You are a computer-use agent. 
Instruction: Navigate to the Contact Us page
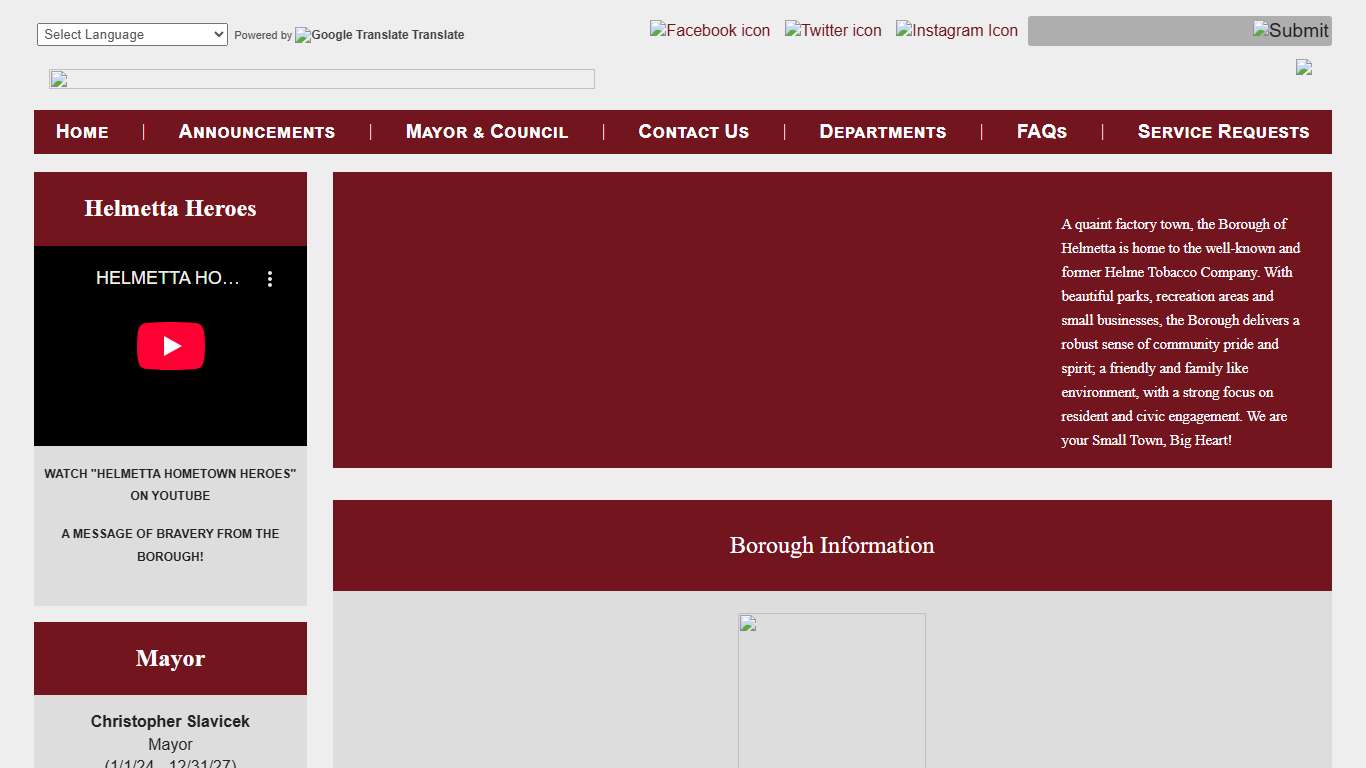(693, 132)
